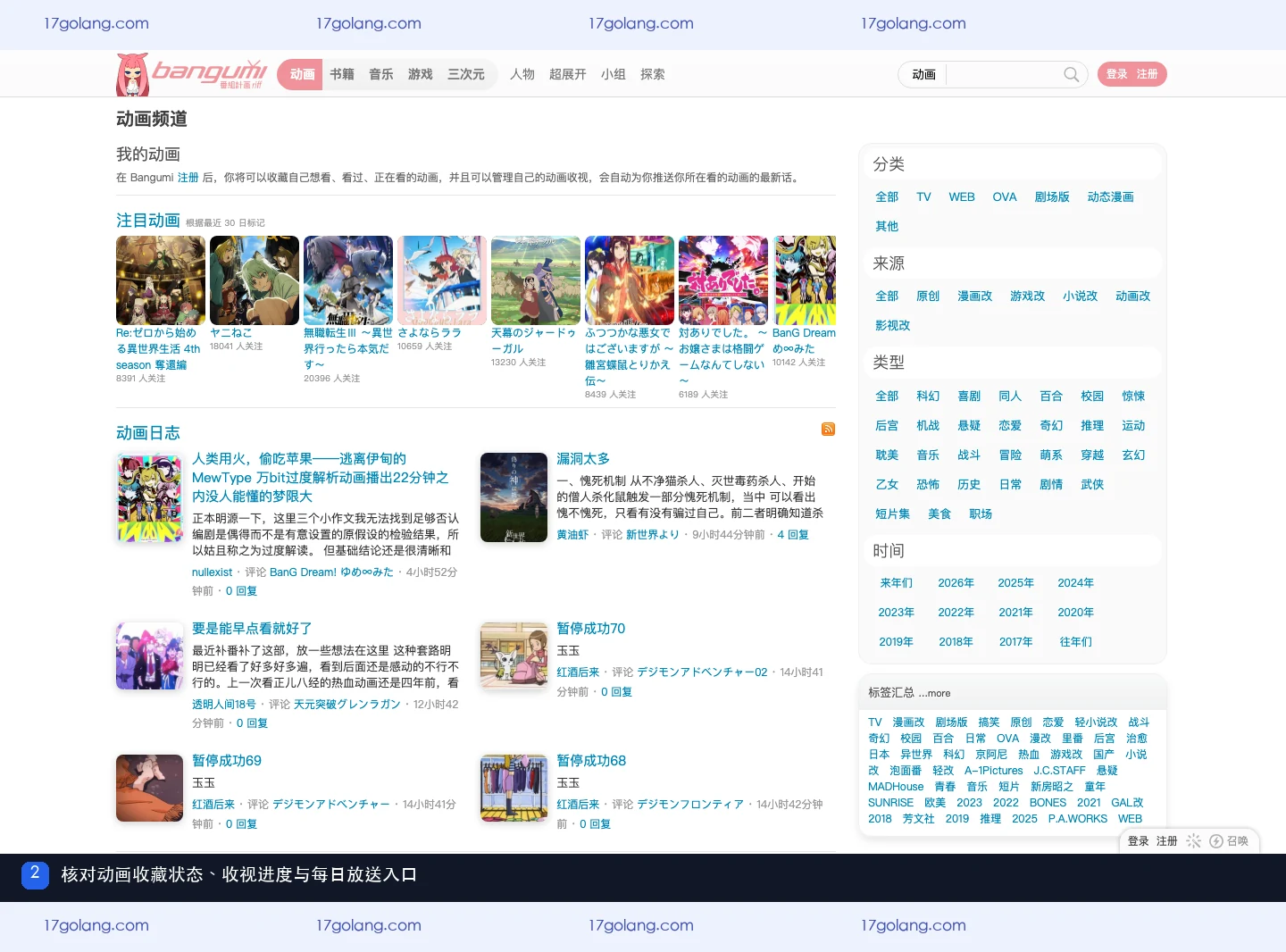Open the 人物 menu item
The width and height of the screenshot is (1286, 952).
point(522,74)
